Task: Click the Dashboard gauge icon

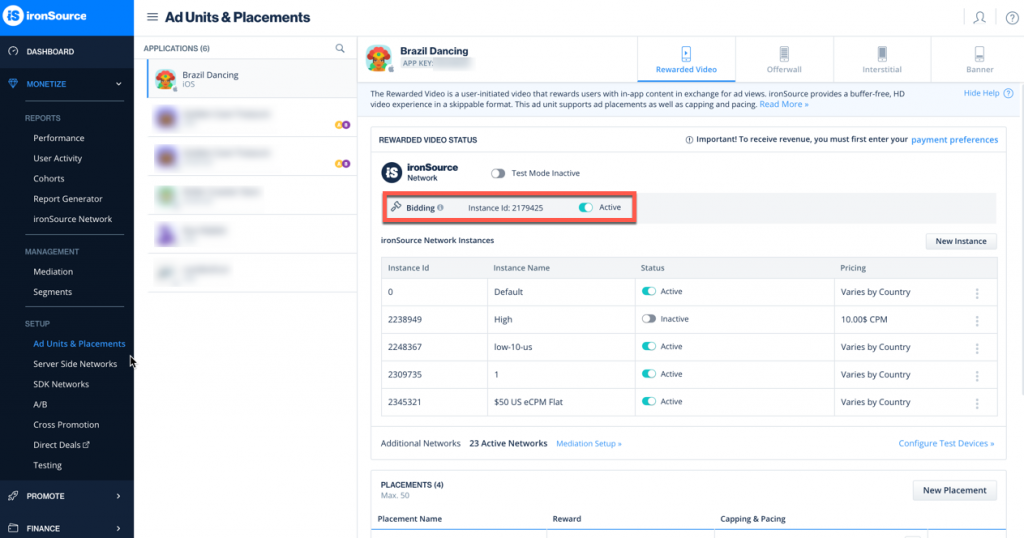Action: (x=13, y=51)
